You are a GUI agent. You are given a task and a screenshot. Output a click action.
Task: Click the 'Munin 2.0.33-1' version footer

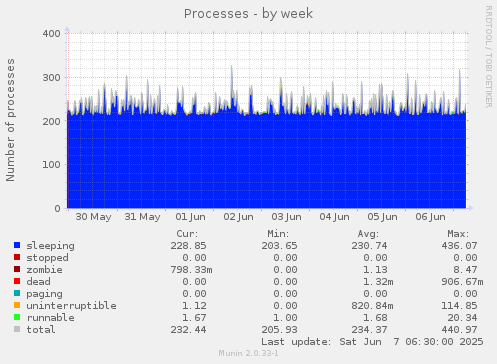tap(248, 353)
